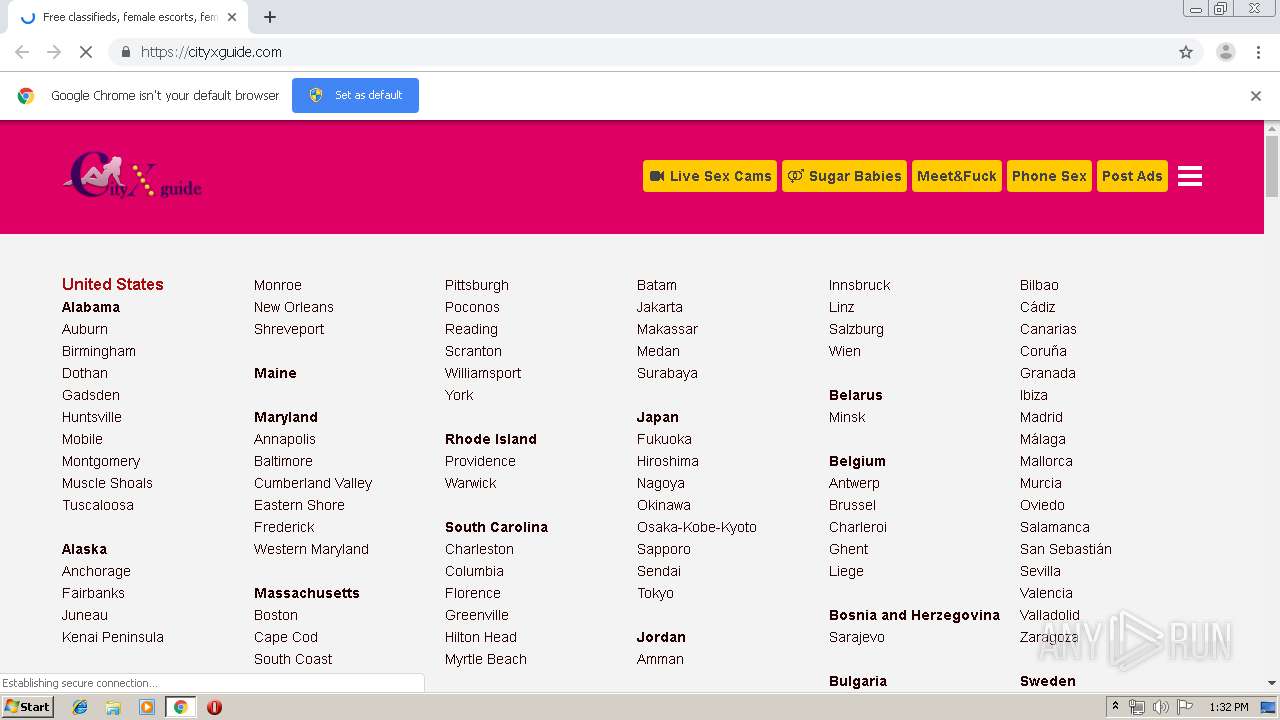The width and height of the screenshot is (1280, 720).
Task: Open the New Orleans link
Action: [294, 307]
